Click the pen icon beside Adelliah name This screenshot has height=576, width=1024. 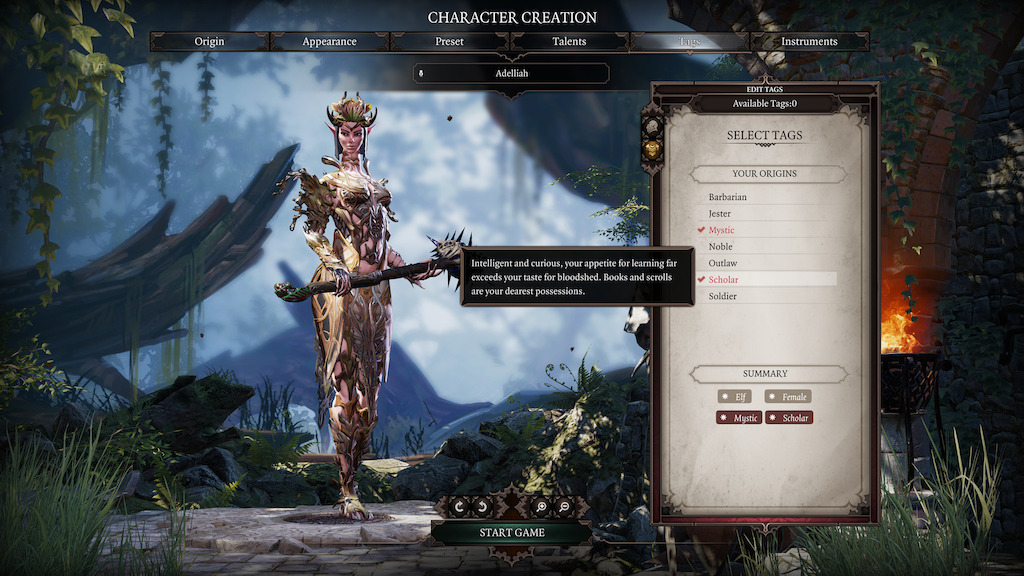pyautogui.click(x=421, y=73)
